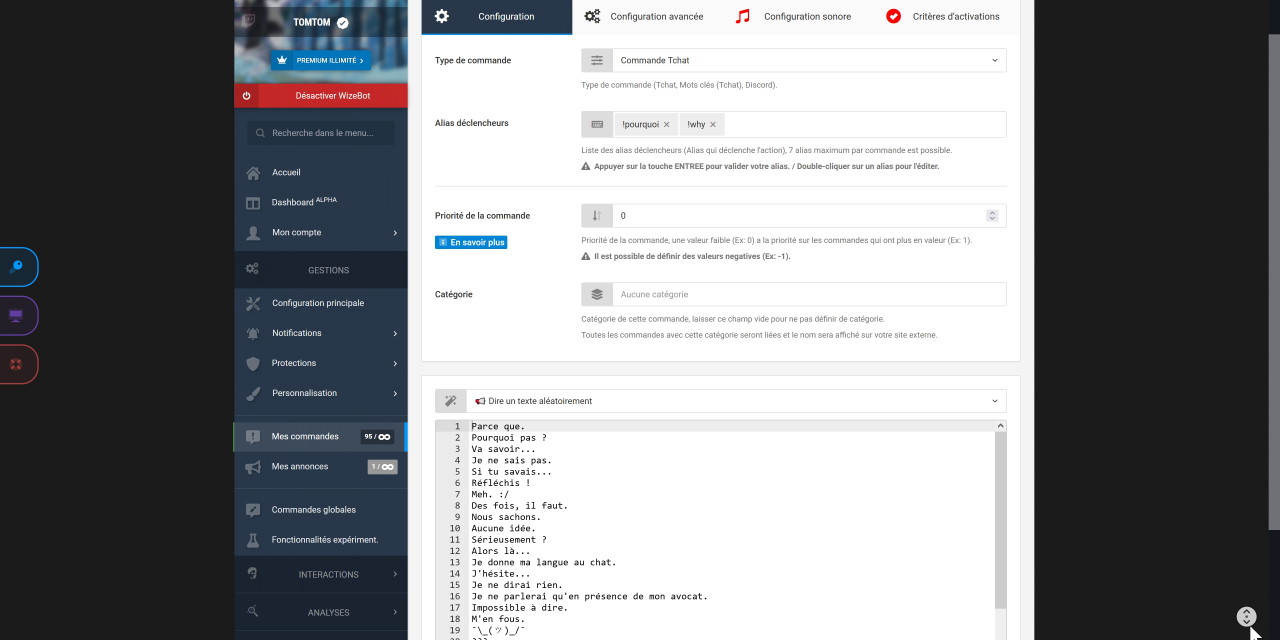Image resolution: width=1280 pixels, height=640 pixels.
Task: Click the priority number stepper arrows
Action: tap(992, 216)
